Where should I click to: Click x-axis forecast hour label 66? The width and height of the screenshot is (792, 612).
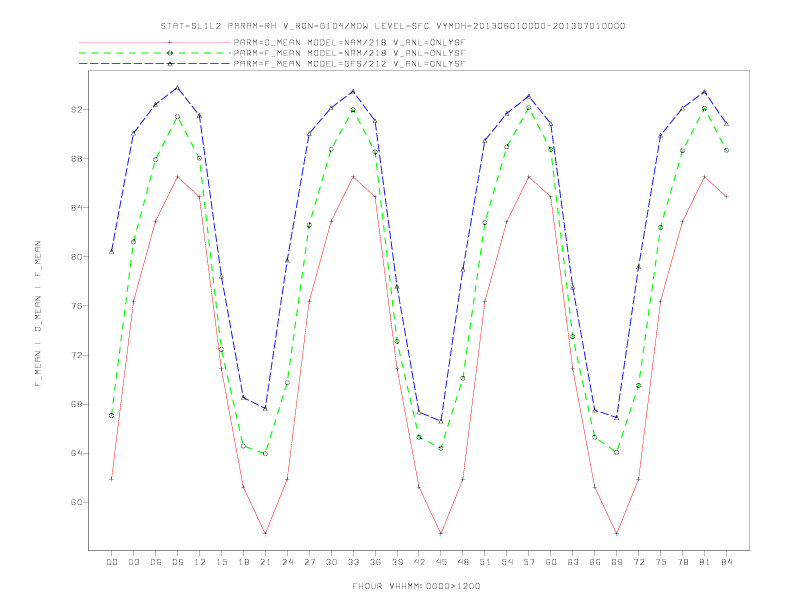595,562
